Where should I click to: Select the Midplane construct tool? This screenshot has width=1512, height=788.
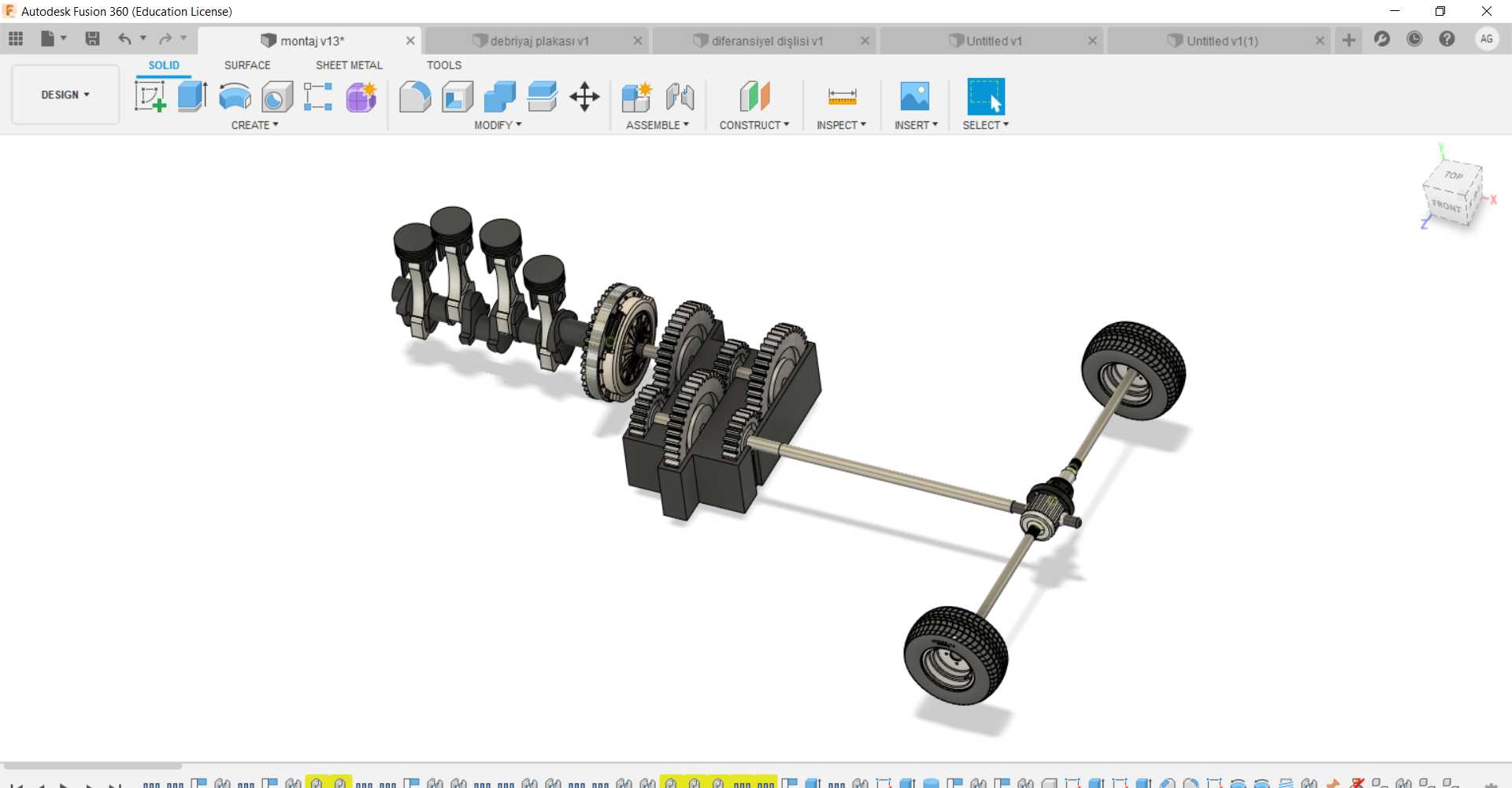pyautogui.click(x=754, y=97)
